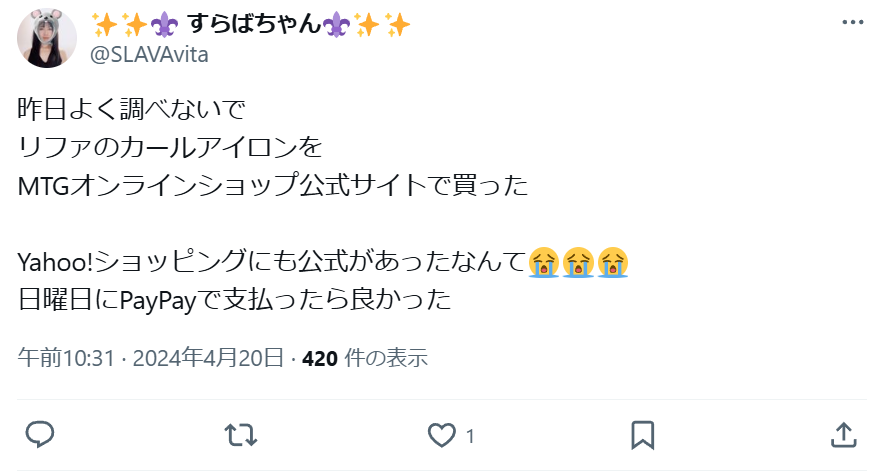Bookmark this post
Viewport: 890px width, 472px height.
point(643,435)
